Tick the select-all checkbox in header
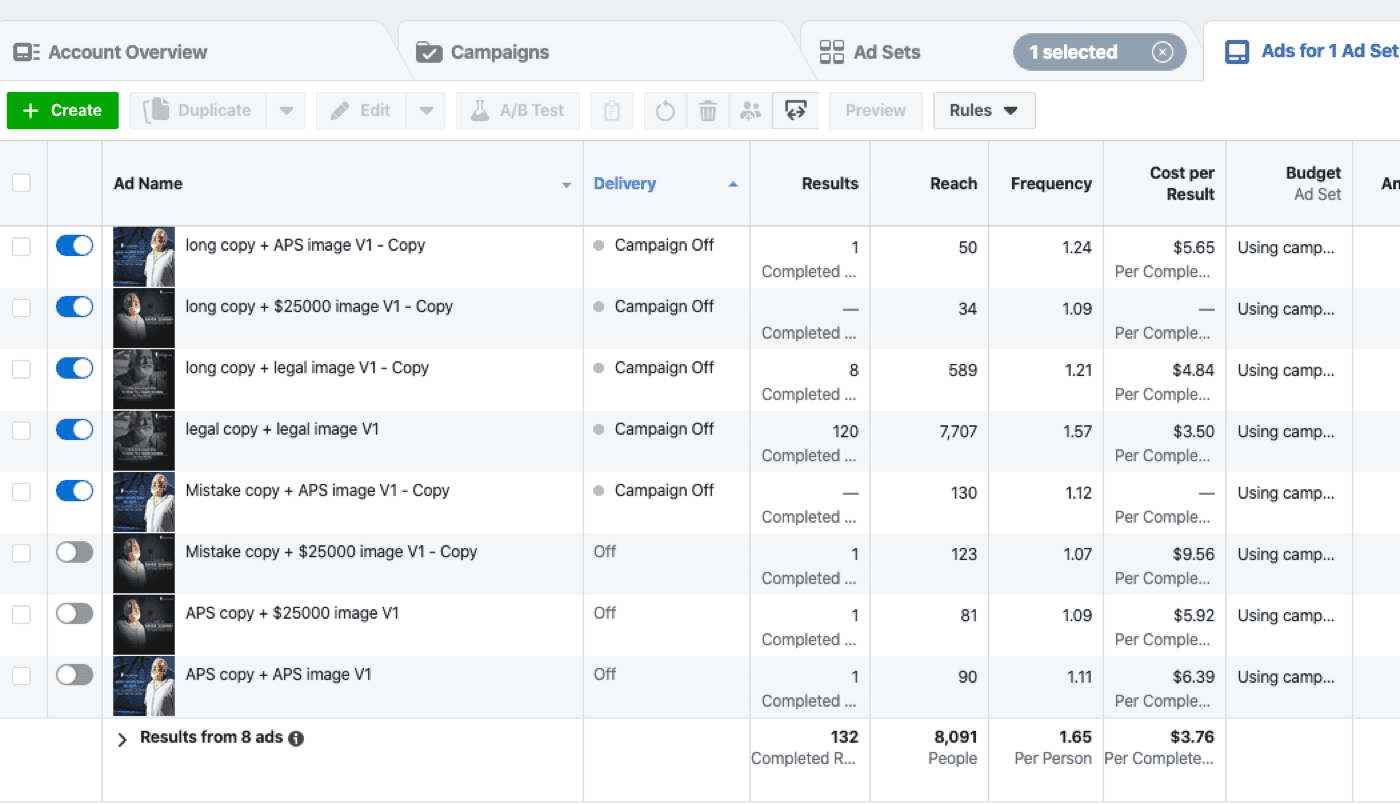 point(21,183)
